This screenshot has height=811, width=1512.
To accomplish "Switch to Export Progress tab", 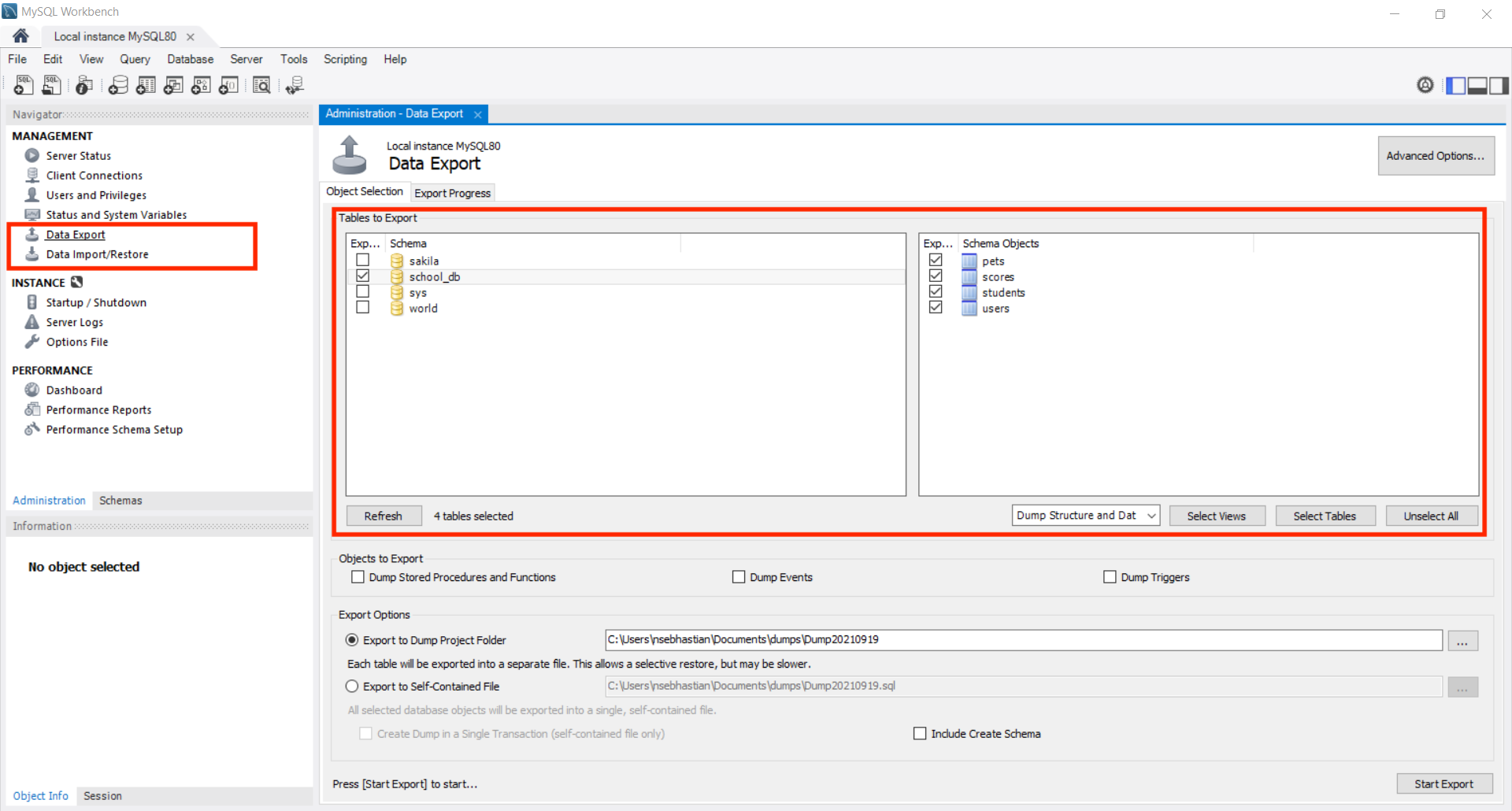I will coord(452,193).
